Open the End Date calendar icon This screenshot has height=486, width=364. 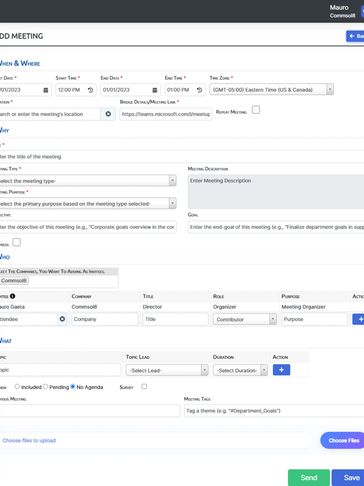click(x=155, y=90)
